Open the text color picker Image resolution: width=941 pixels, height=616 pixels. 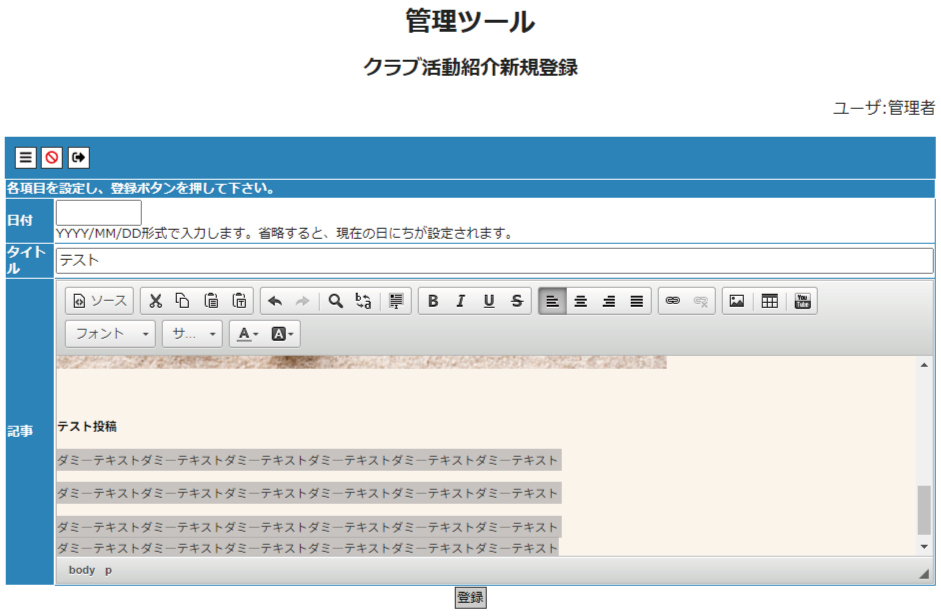[248, 334]
